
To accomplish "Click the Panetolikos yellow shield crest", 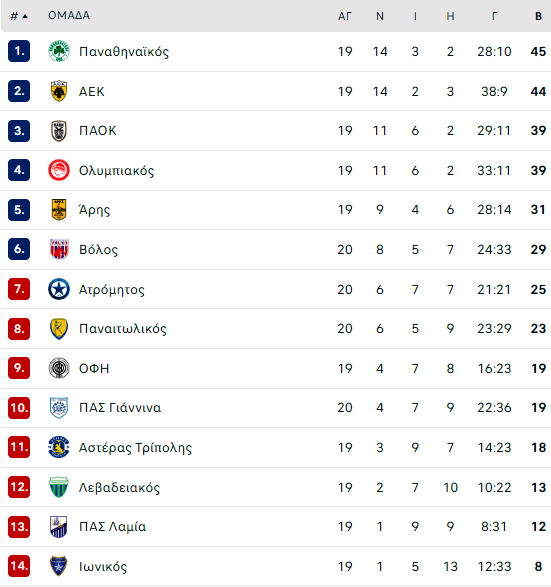I will 59,329.
